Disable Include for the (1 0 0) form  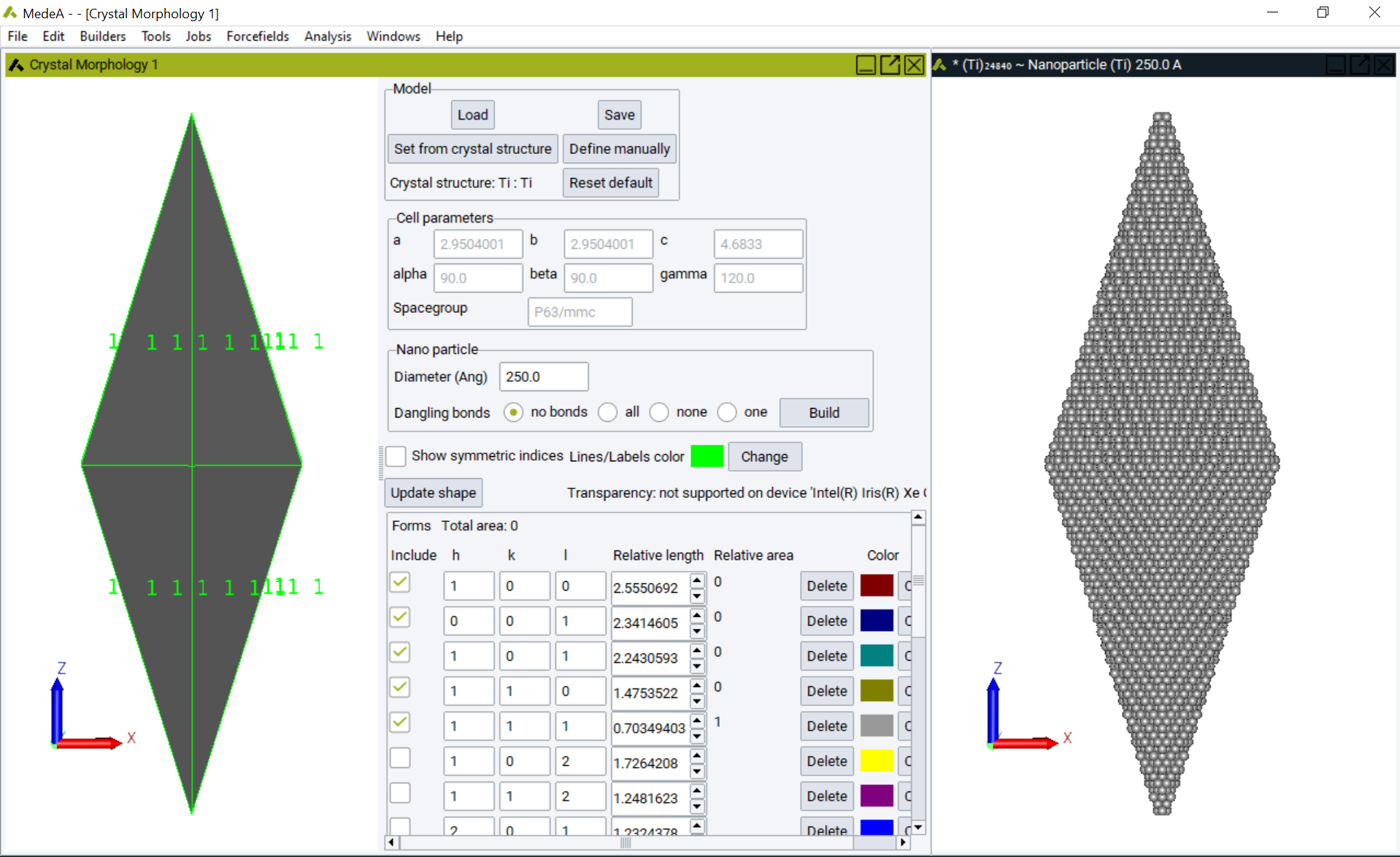click(x=400, y=582)
